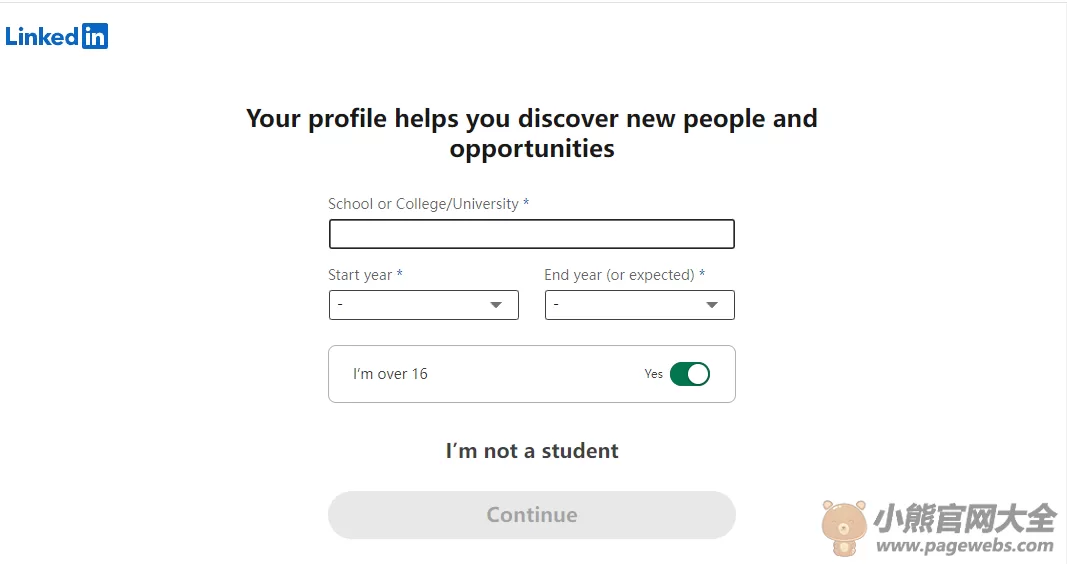Click the School or College/University label
The image size is (1067, 564).
[x=429, y=204]
